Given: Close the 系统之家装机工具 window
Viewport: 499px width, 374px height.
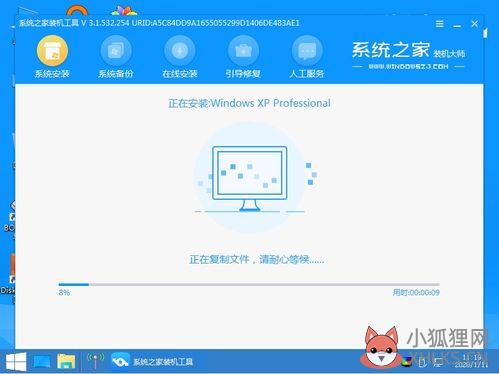Looking at the screenshot, I should coord(475,24).
